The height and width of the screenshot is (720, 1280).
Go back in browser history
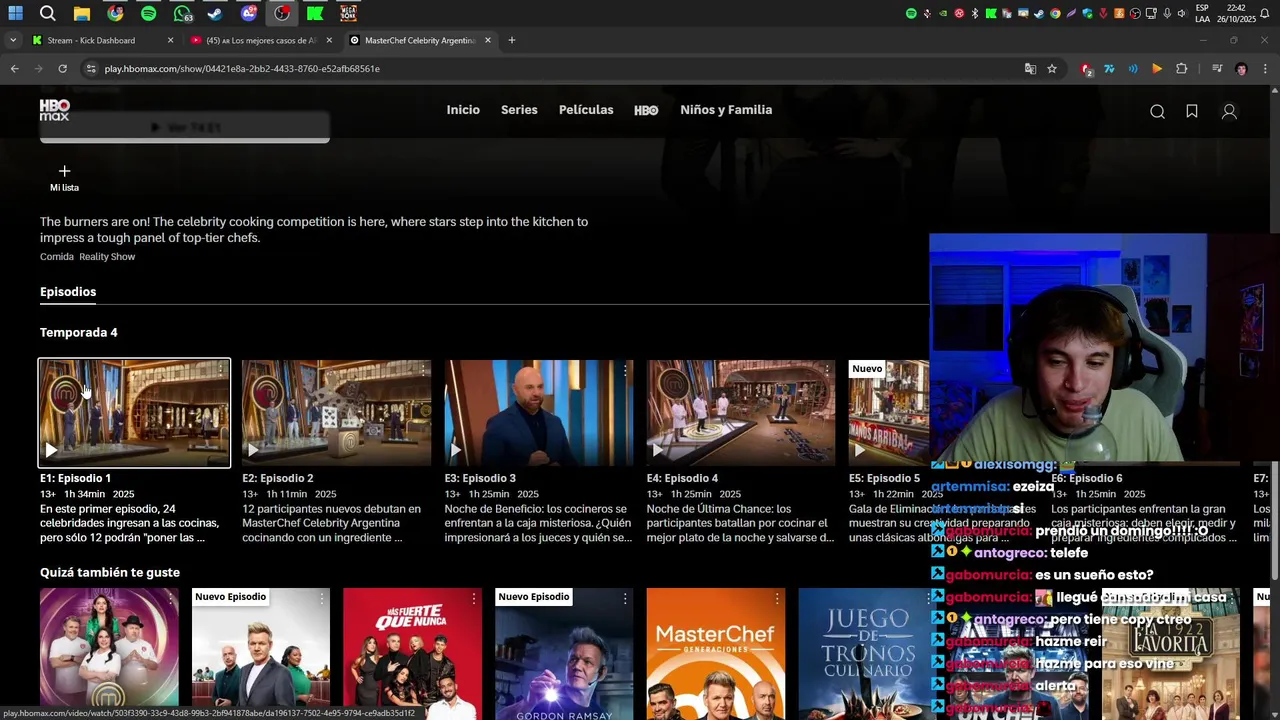(14, 69)
